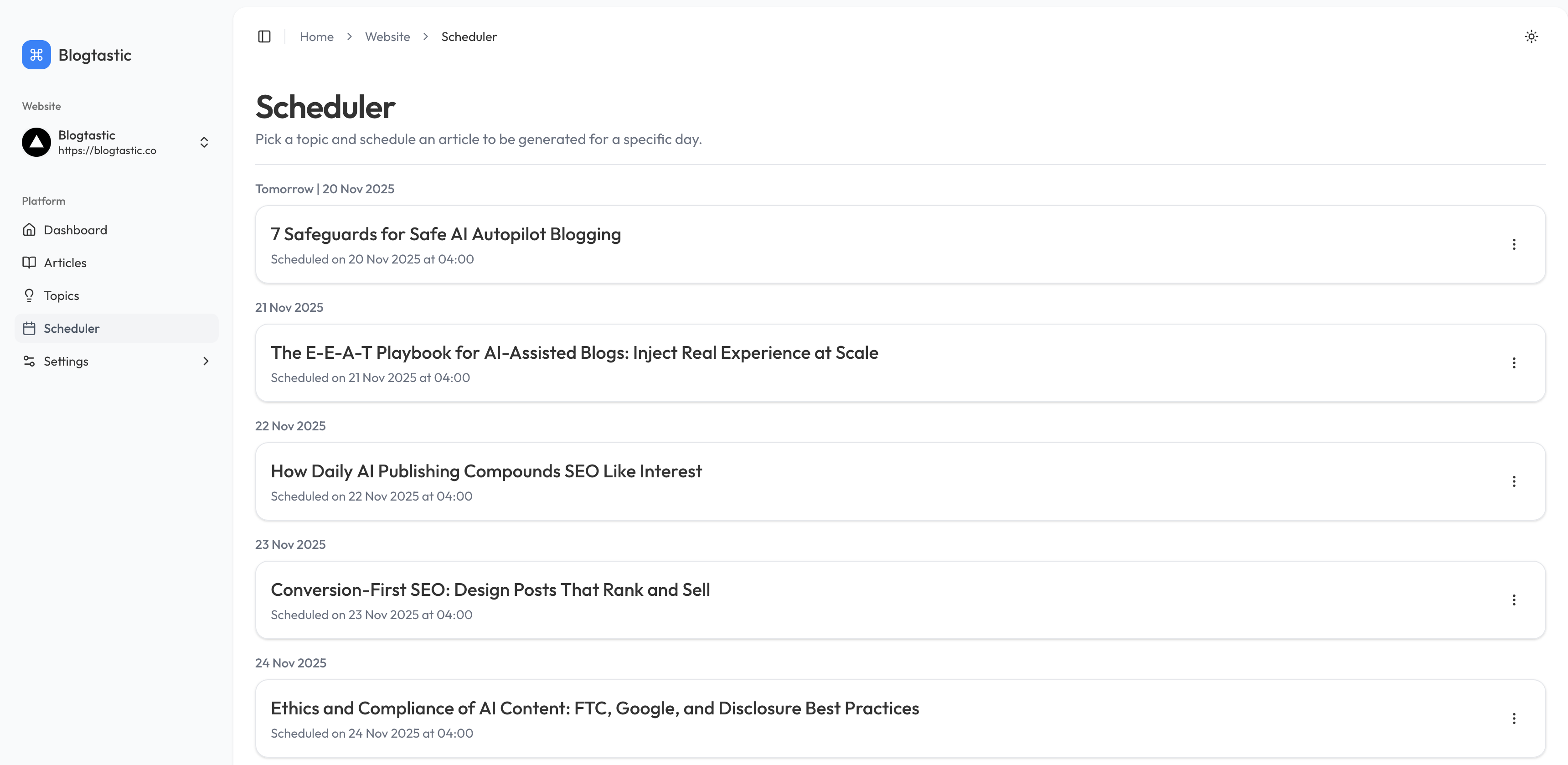This screenshot has height=765, width=1568.
Task: Open options for Conversion-First SEO article
Action: [x=1514, y=600]
